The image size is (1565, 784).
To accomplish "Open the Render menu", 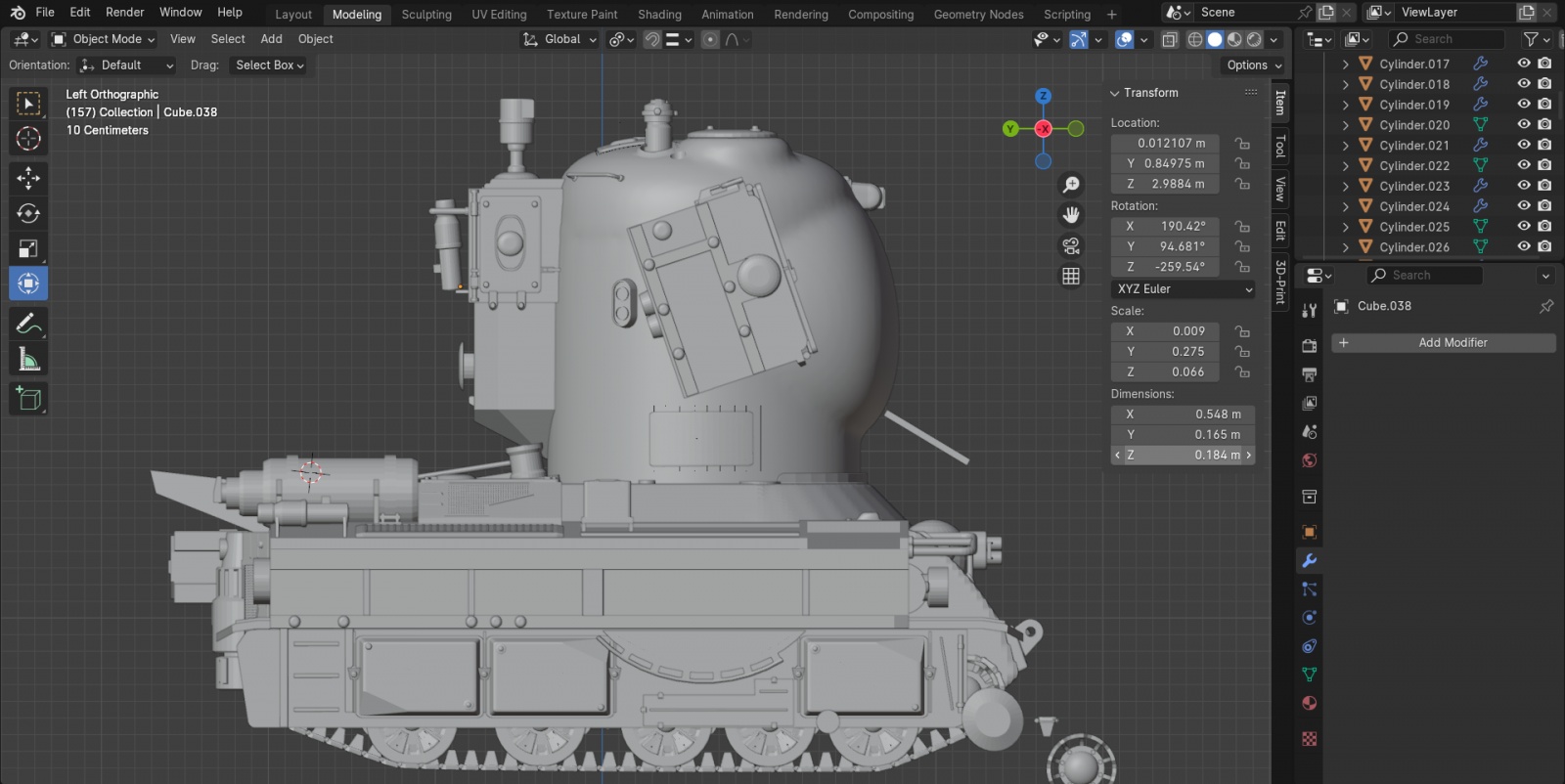I will coord(124,13).
